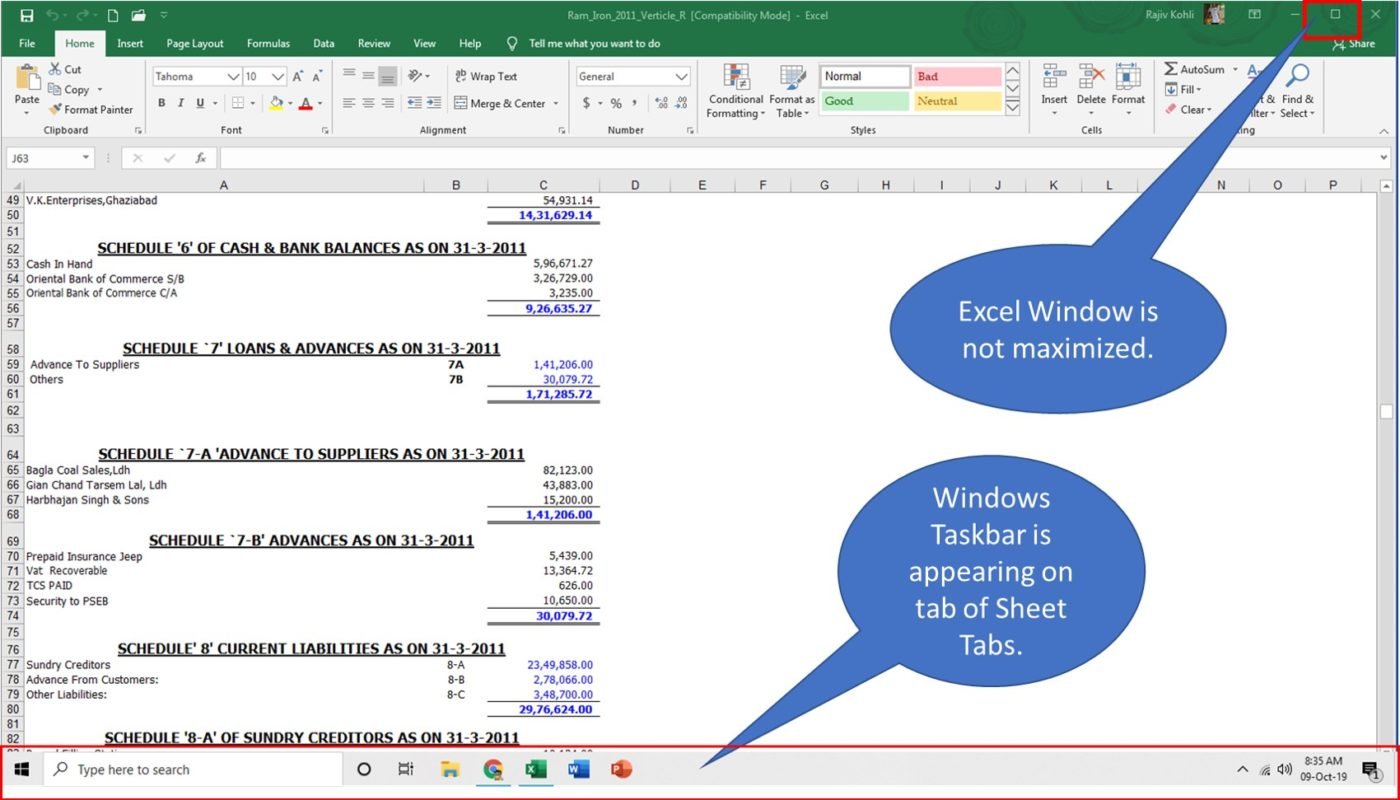Toggle Merge & Center
1400x800 pixels.
pos(500,103)
